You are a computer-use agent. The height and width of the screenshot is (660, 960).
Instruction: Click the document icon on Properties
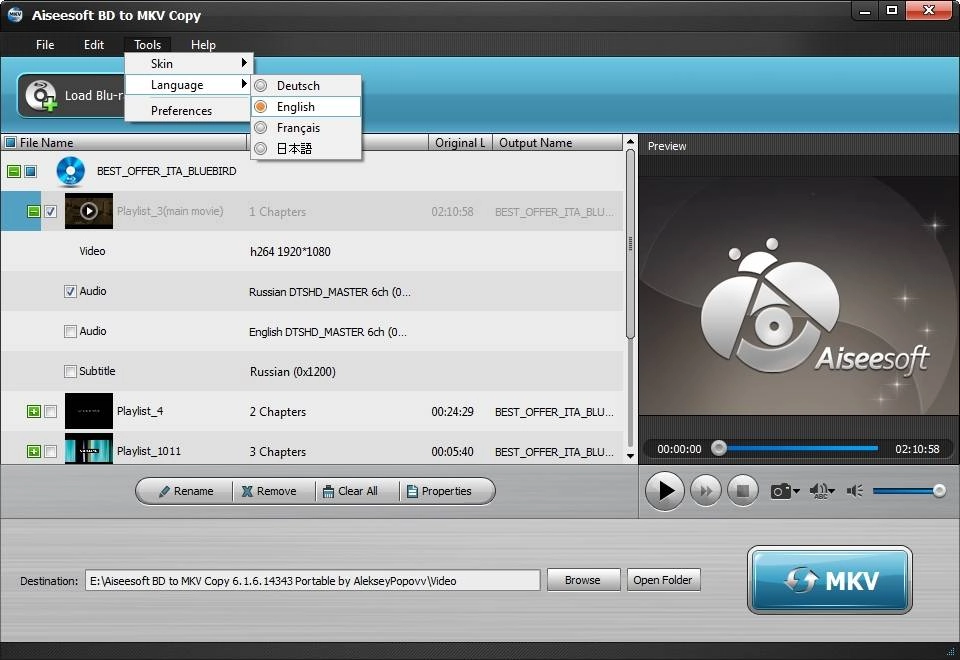click(412, 492)
